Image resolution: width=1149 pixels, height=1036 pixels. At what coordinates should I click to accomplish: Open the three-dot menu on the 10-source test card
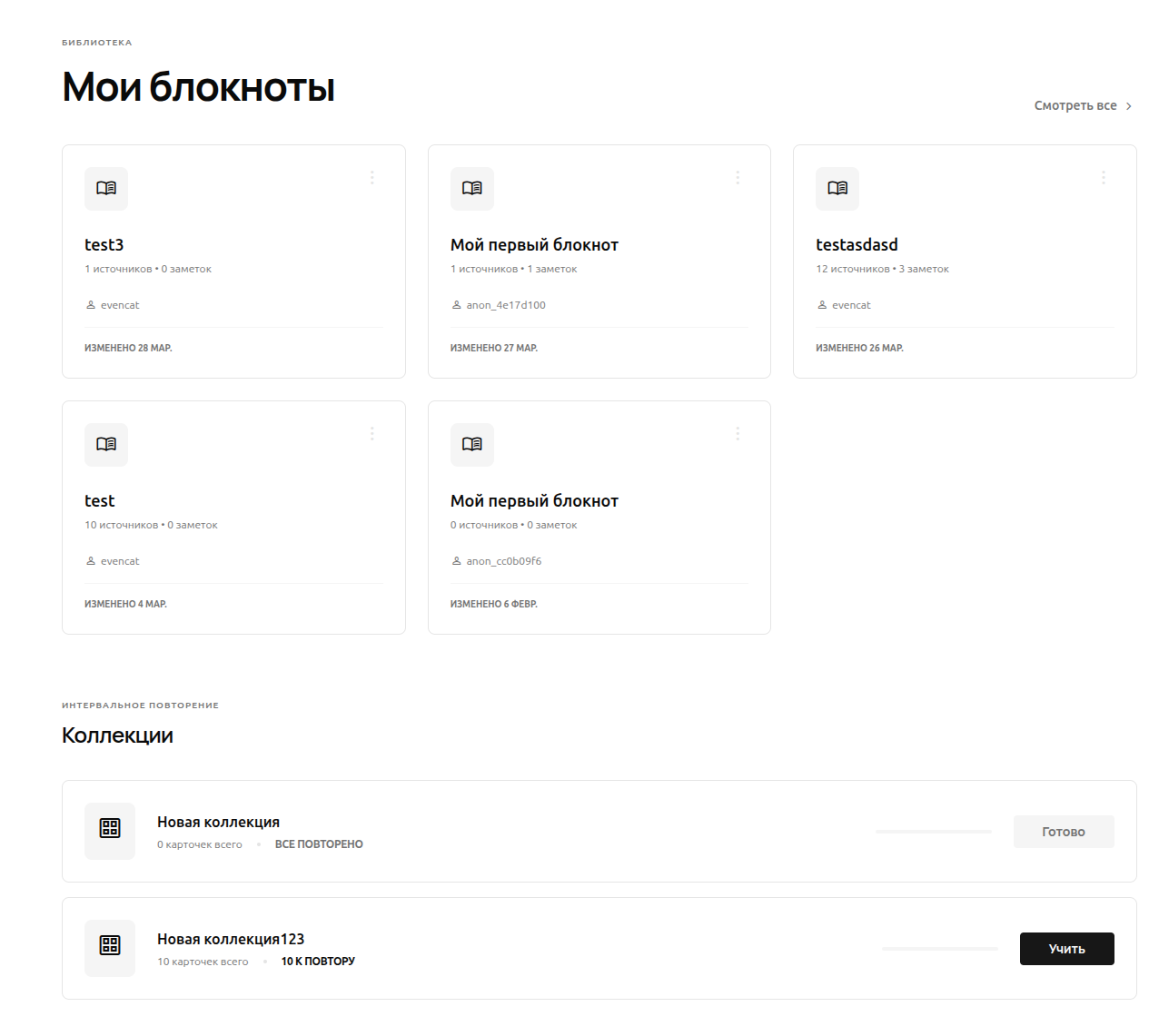click(x=372, y=434)
